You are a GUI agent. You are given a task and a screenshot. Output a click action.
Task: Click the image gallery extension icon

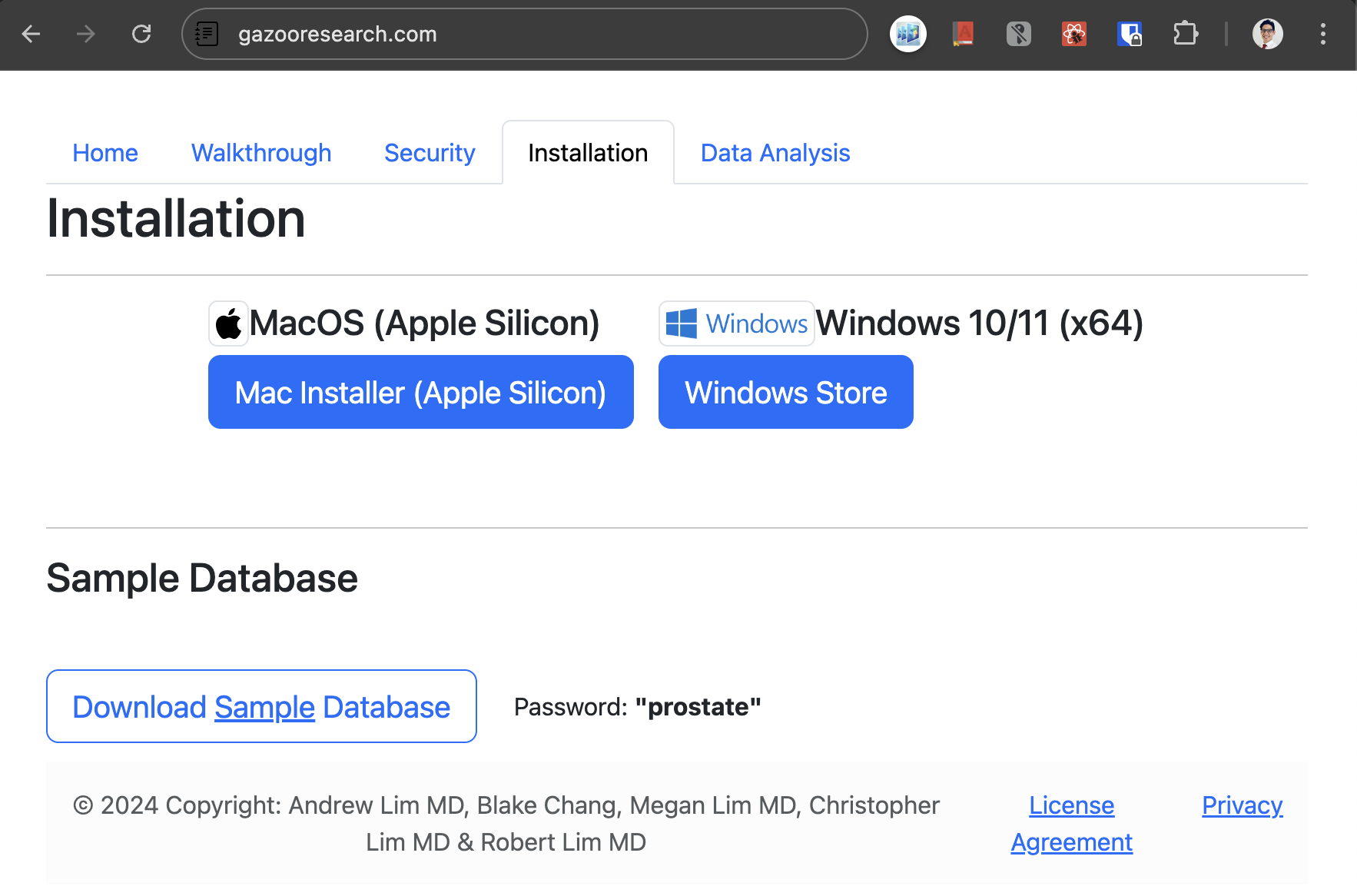click(x=908, y=34)
